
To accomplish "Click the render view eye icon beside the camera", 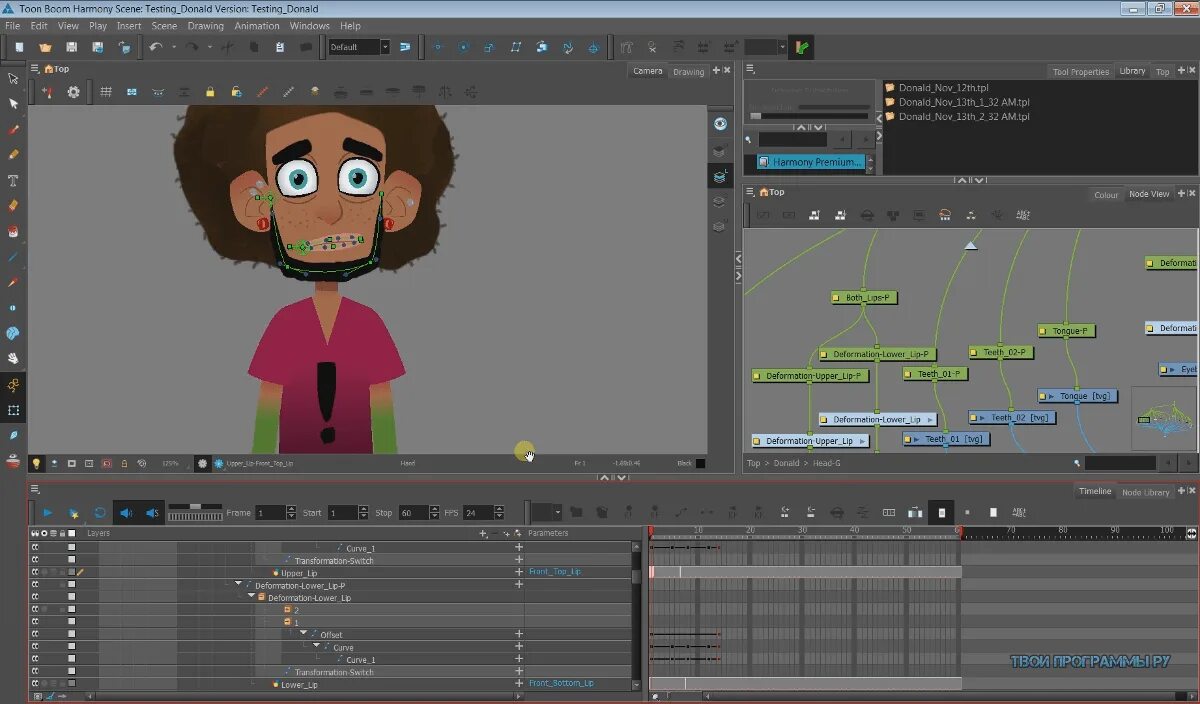I will point(720,124).
